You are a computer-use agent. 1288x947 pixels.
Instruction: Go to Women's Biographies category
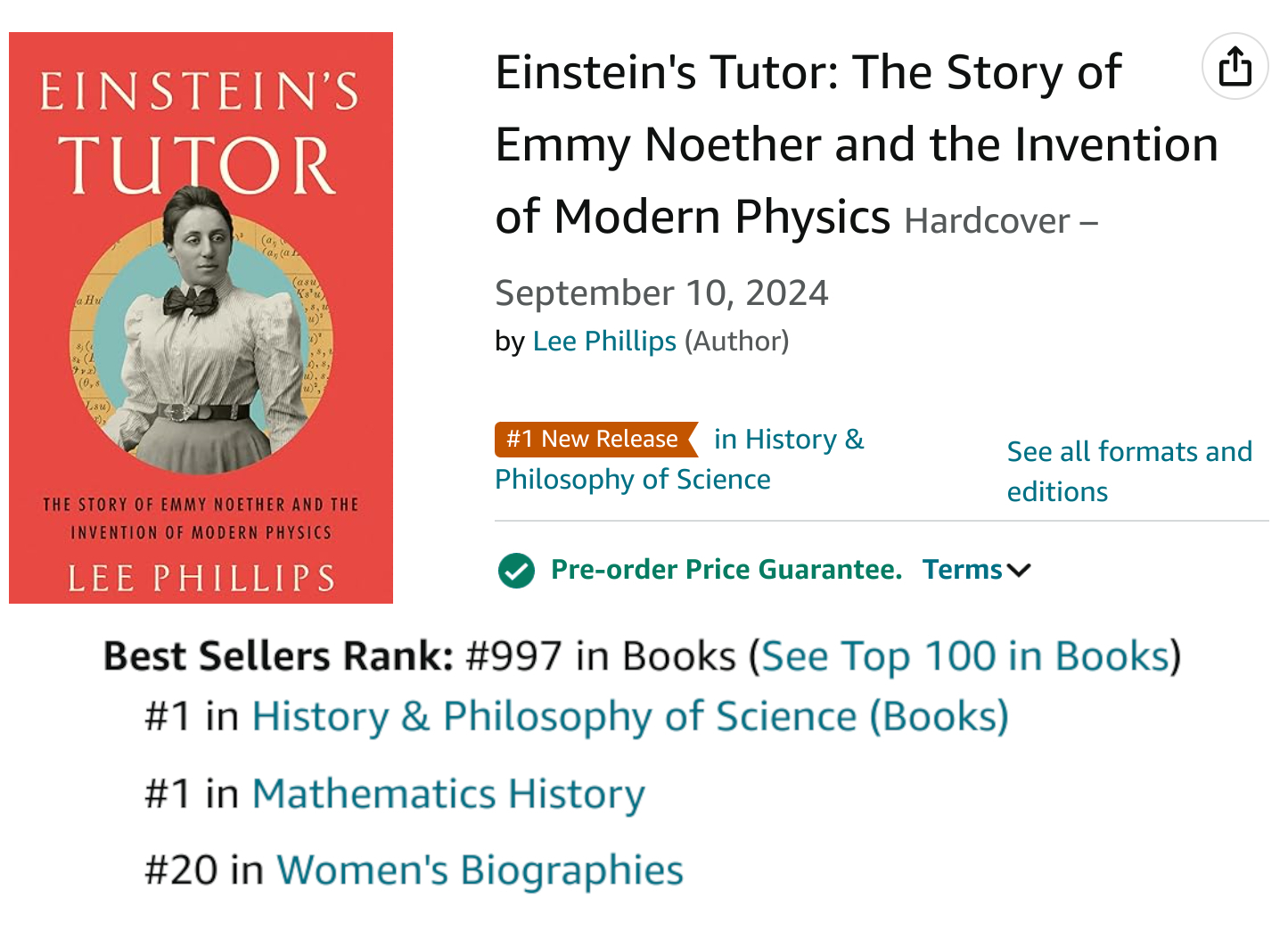[x=480, y=870]
